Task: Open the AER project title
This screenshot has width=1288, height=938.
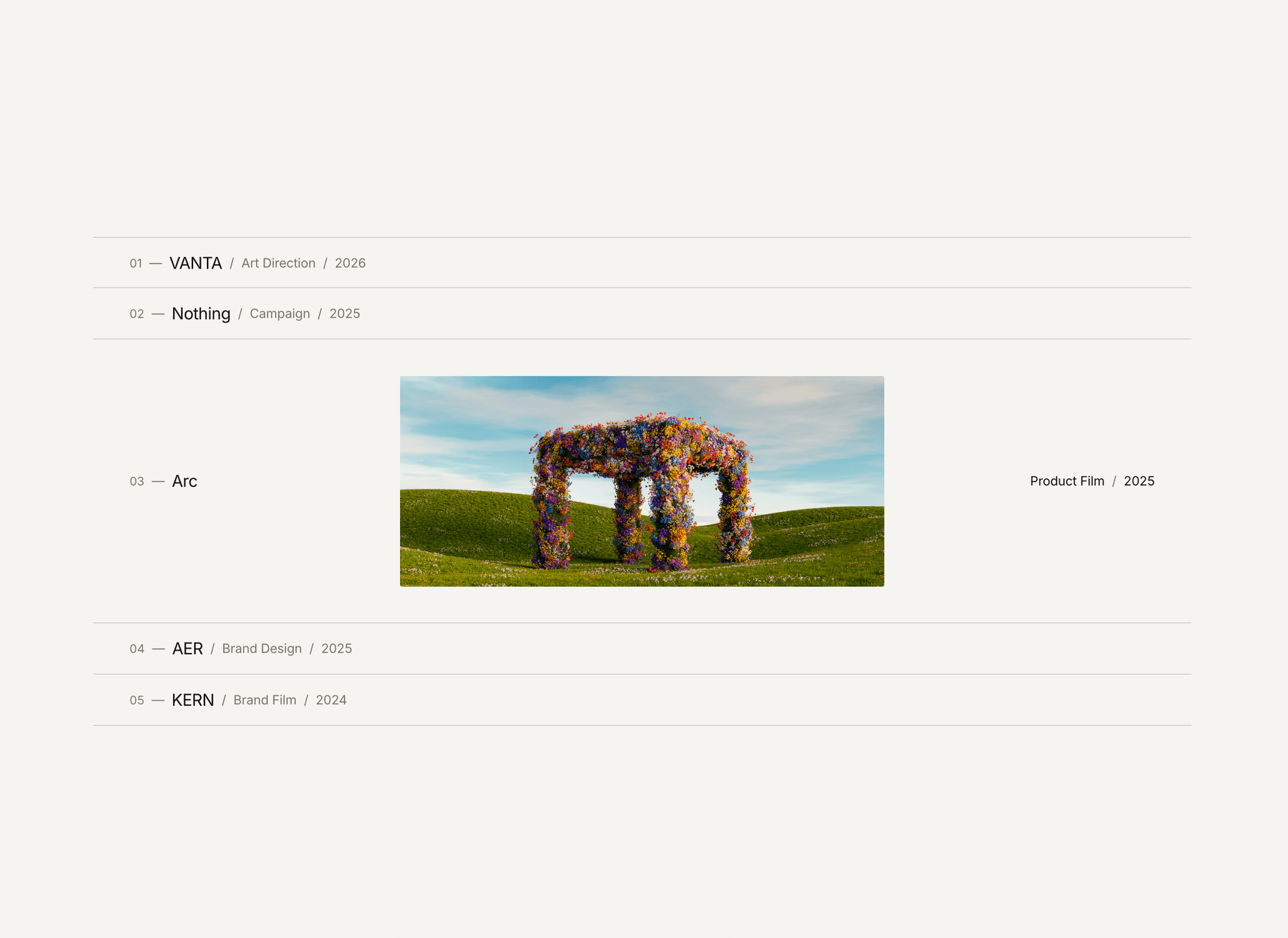Action: coord(187,649)
